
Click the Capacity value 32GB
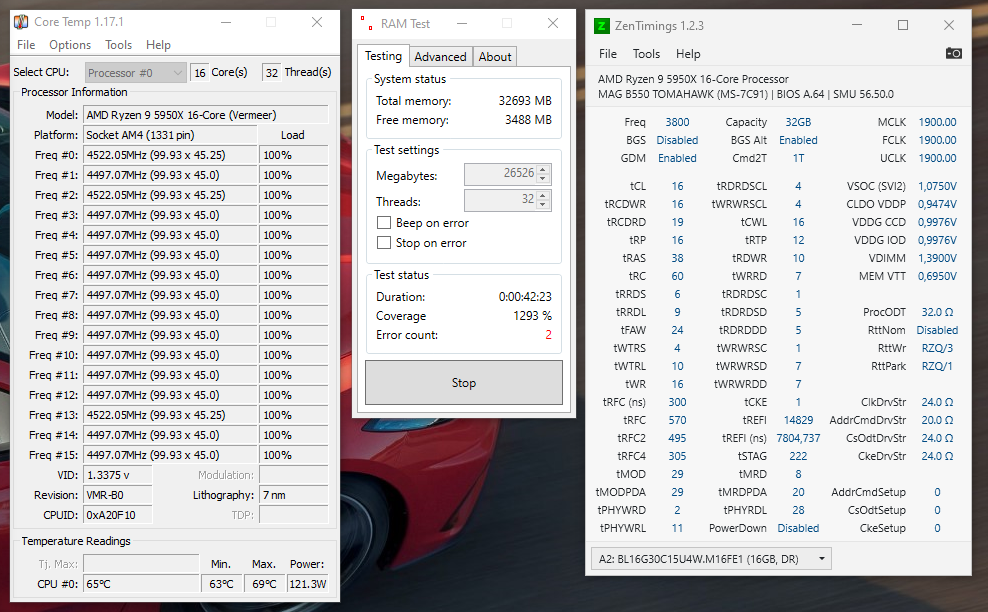coord(798,122)
